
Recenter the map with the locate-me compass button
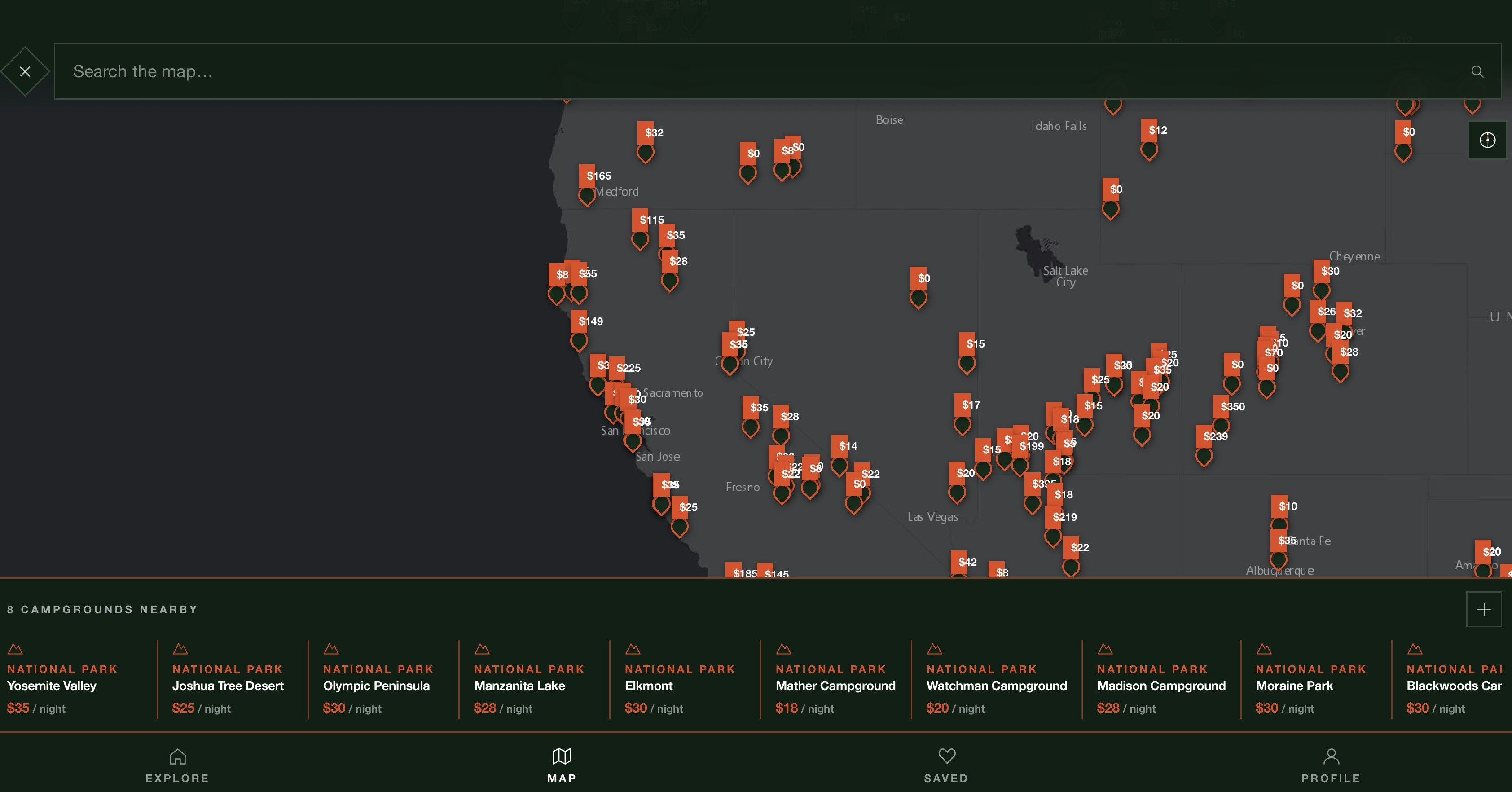tap(1487, 140)
